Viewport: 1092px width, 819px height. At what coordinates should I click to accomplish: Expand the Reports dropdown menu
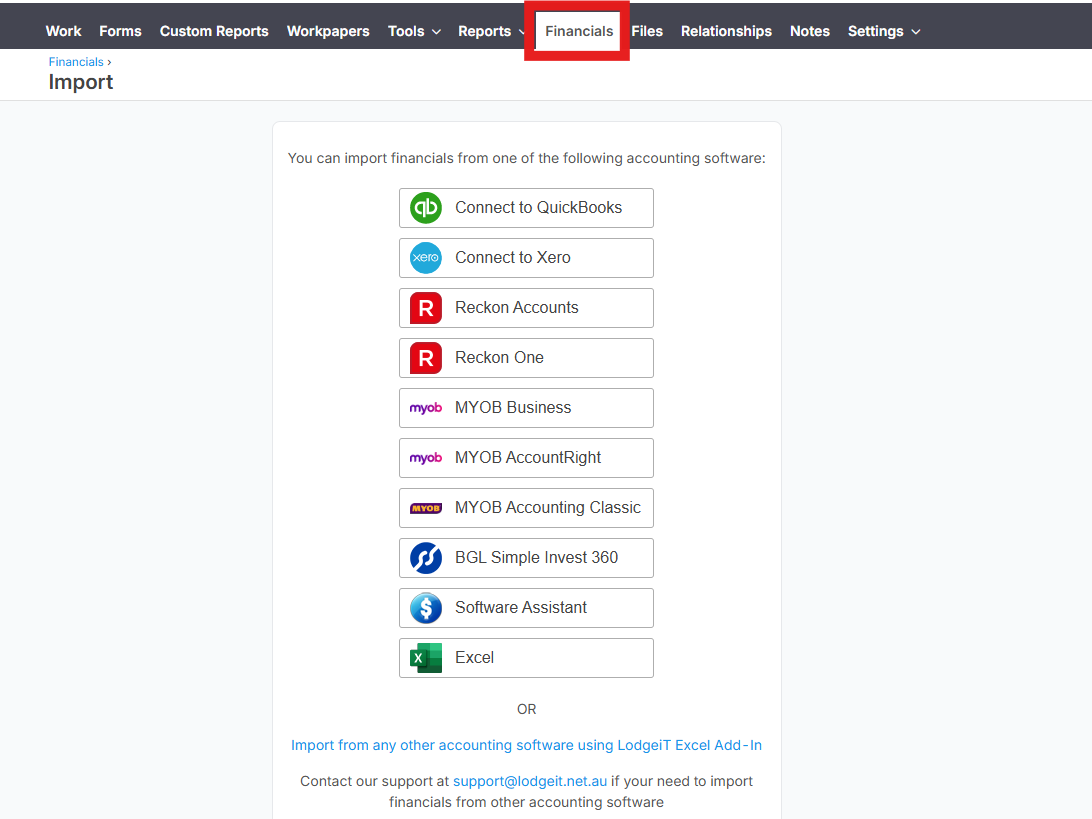tap(491, 31)
